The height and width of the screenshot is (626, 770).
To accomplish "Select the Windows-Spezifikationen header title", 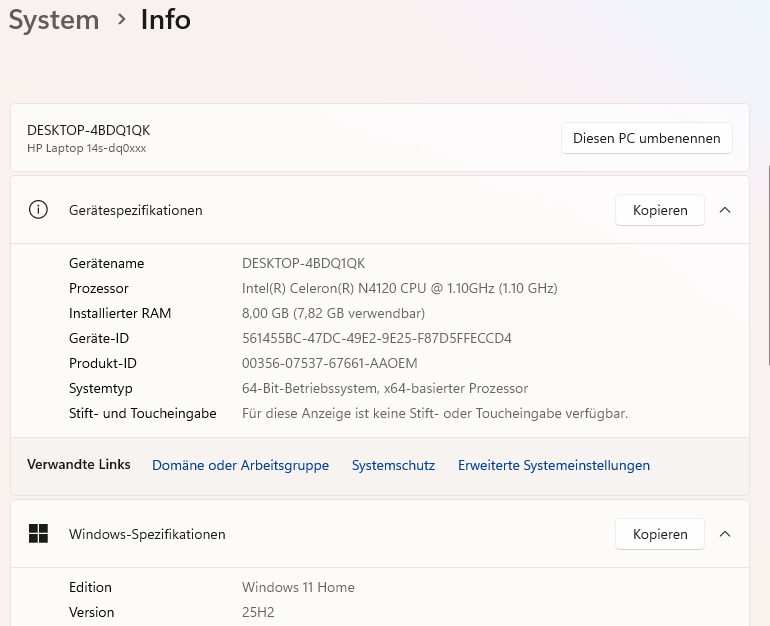I will [147, 534].
